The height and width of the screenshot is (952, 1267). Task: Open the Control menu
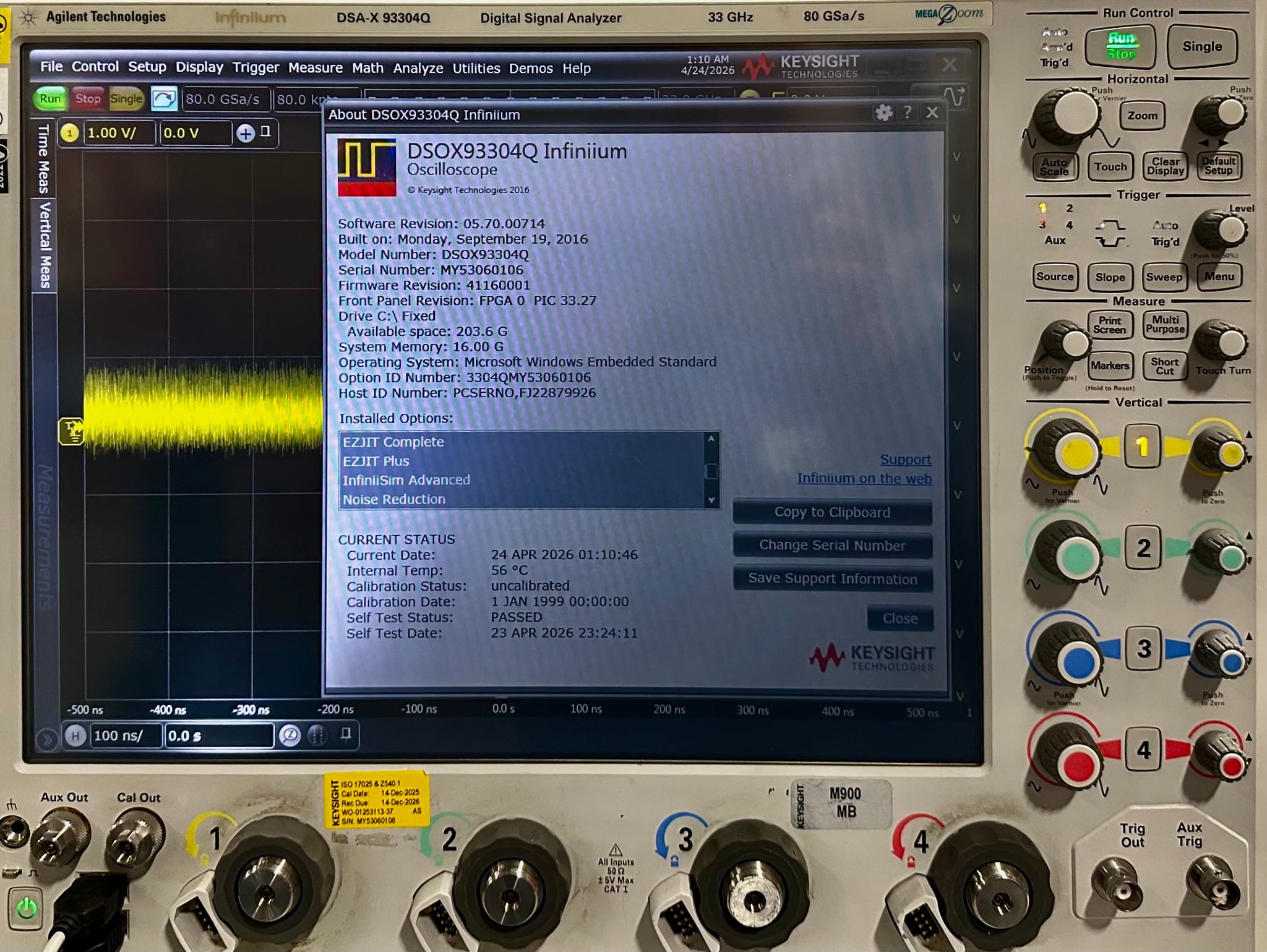coord(95,67)
